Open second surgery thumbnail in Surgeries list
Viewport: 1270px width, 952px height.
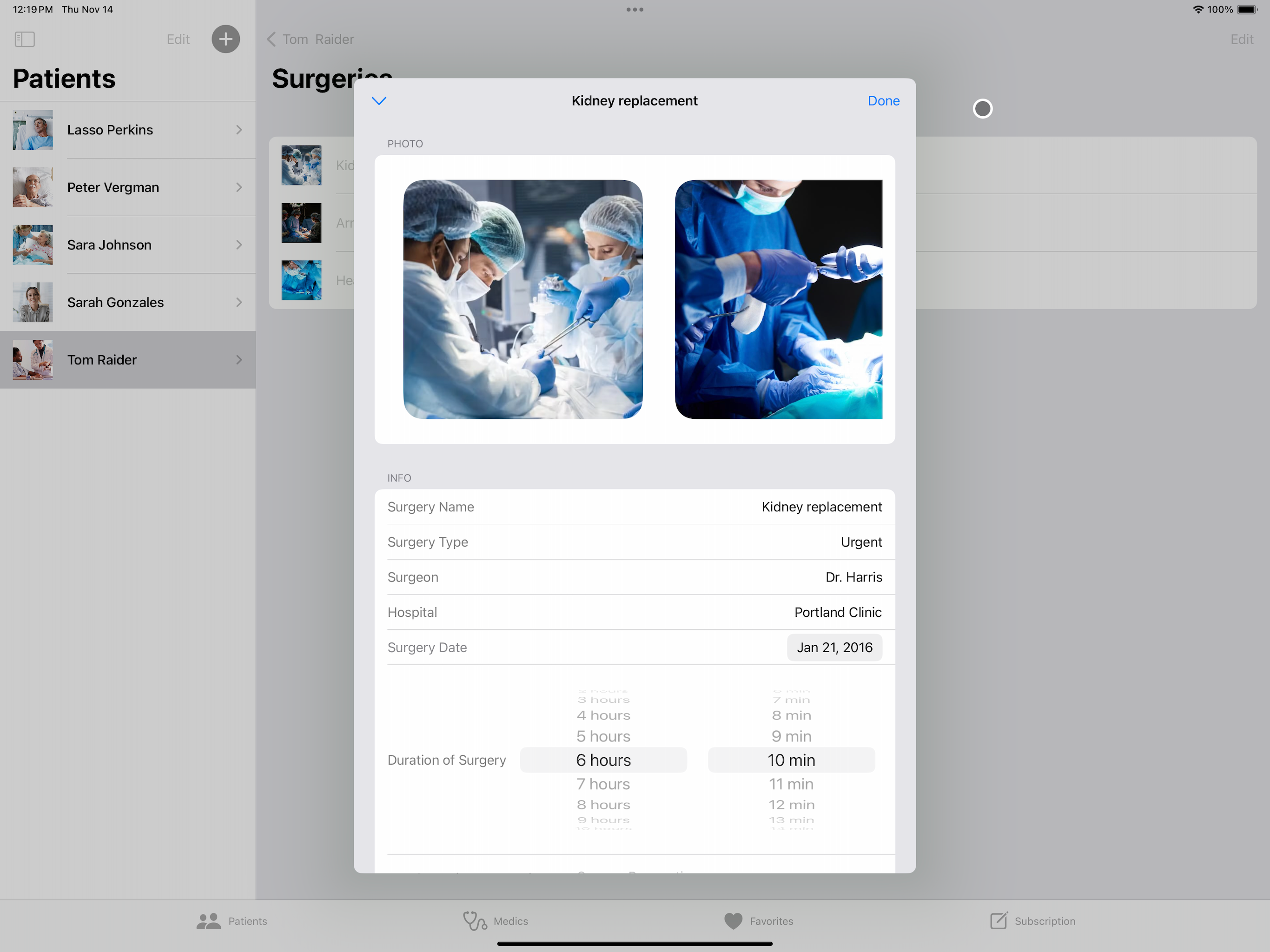301,223
